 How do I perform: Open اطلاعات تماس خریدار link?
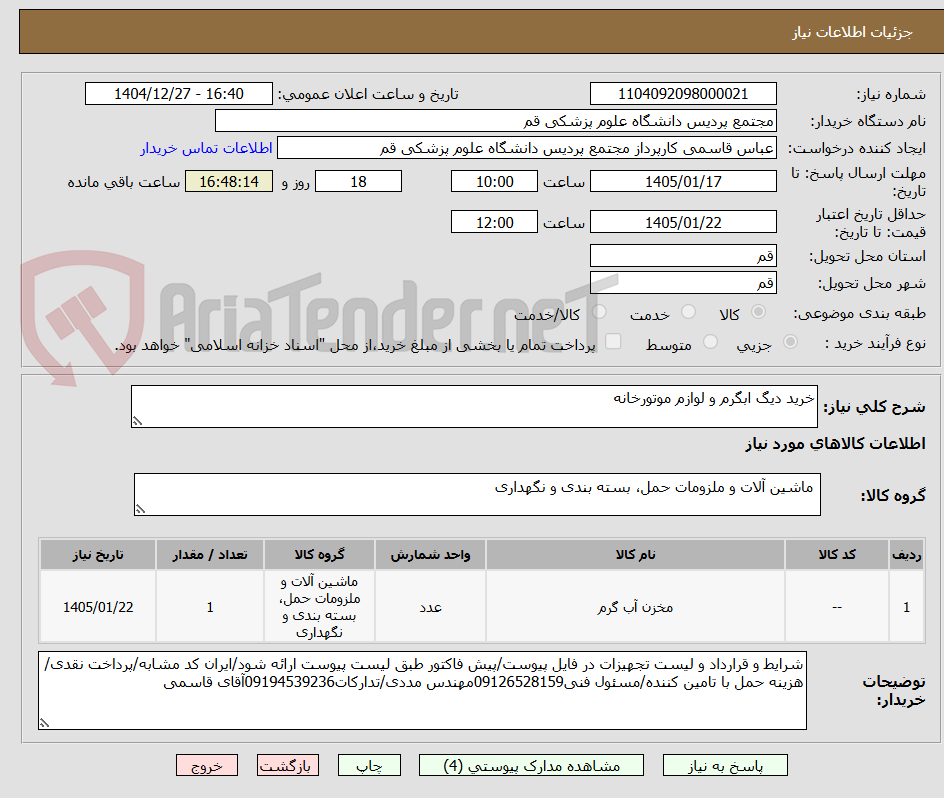pos(206,148)
